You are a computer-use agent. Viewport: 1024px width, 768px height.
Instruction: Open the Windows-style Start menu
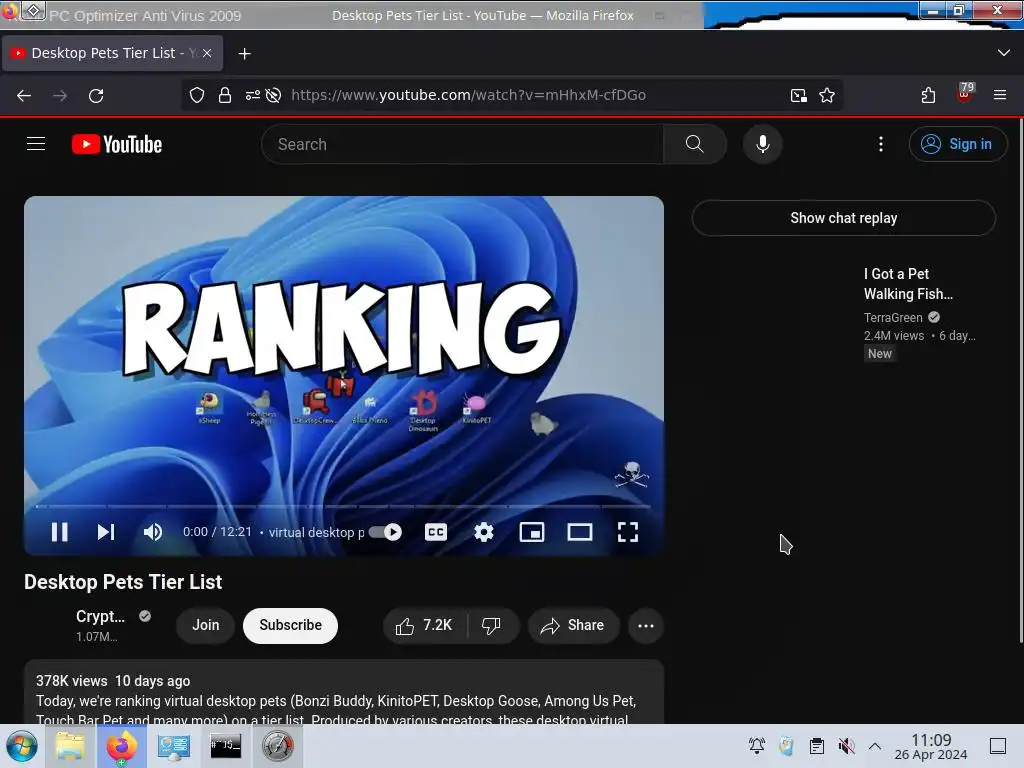click(x=22, y=746)
